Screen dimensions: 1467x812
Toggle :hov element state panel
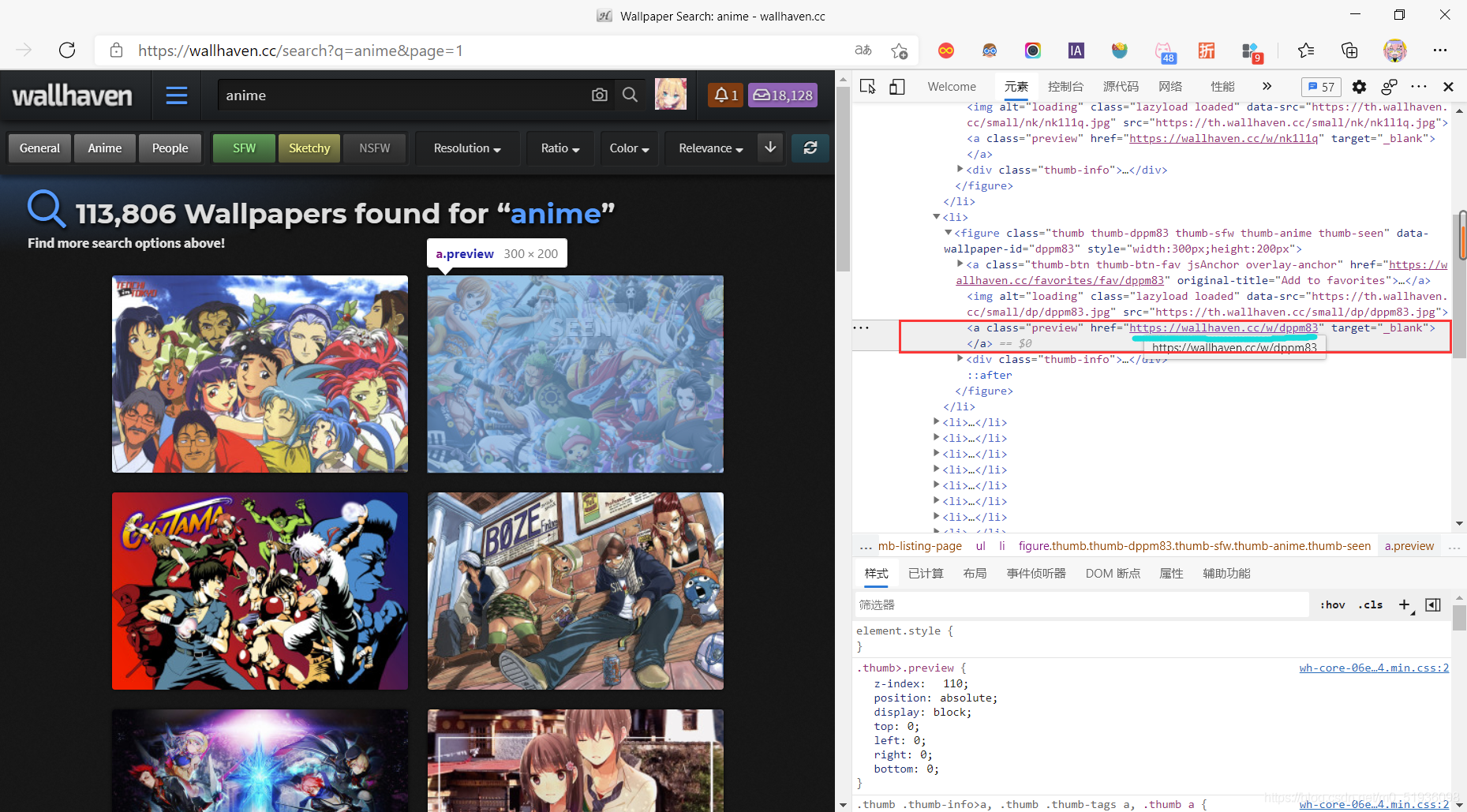1333,605
